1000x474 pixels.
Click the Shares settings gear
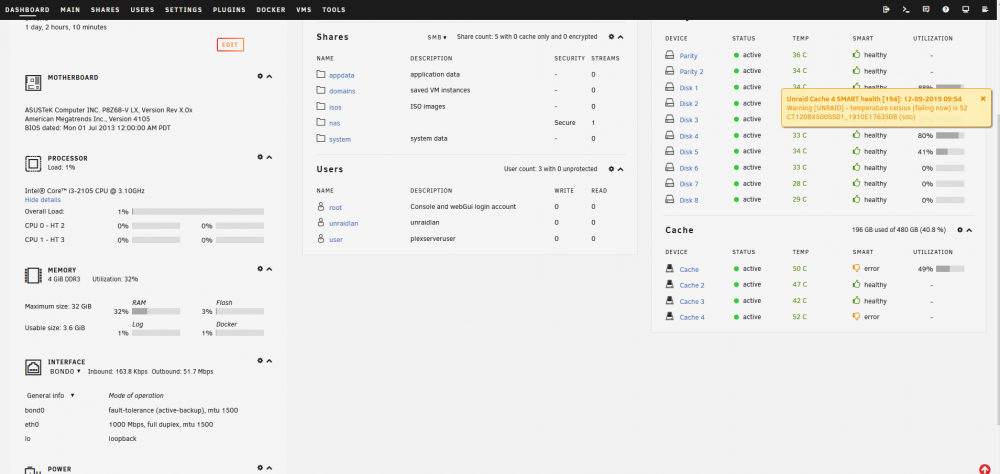click(611, 37)
